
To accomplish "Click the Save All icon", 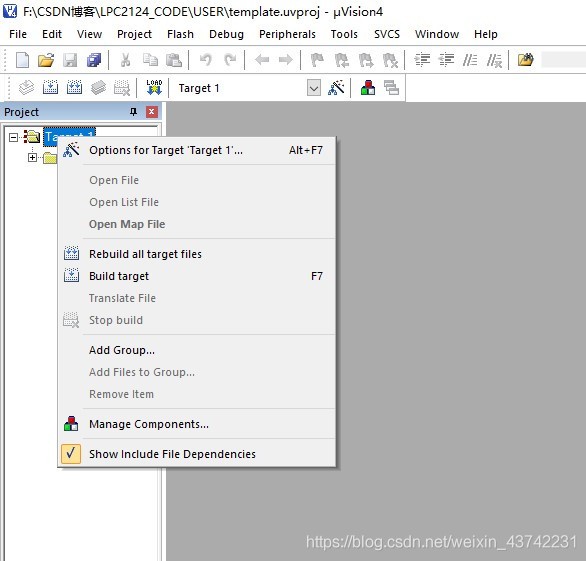I will pyautogui.click(x=94, y=60).
